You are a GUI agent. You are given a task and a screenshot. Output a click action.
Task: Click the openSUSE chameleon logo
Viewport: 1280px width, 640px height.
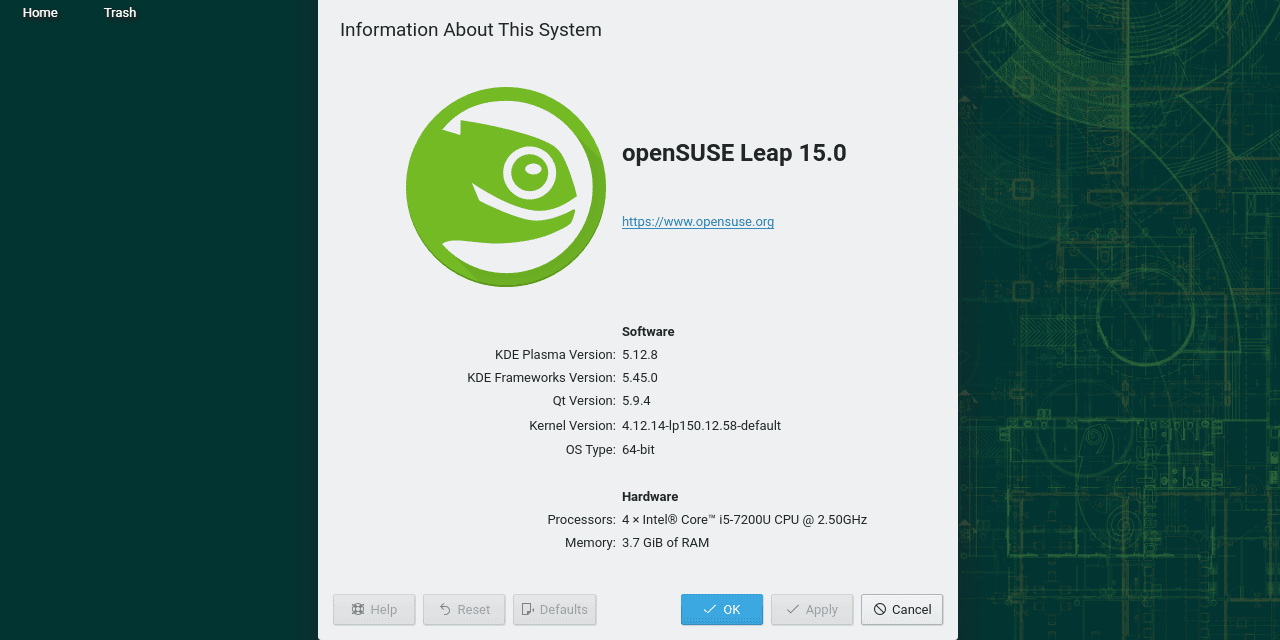[x=505, y=187]
